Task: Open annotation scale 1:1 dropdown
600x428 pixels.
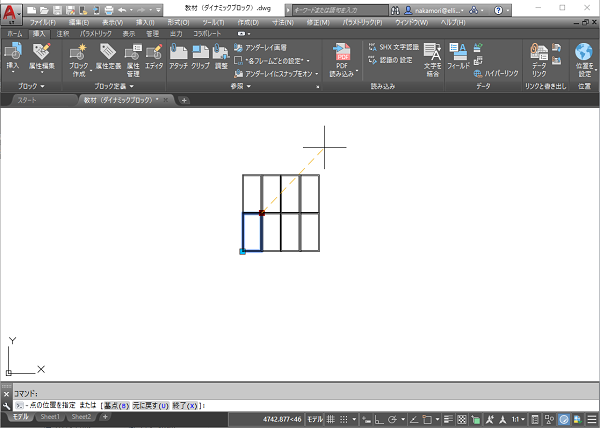Action: pos(518,420)
